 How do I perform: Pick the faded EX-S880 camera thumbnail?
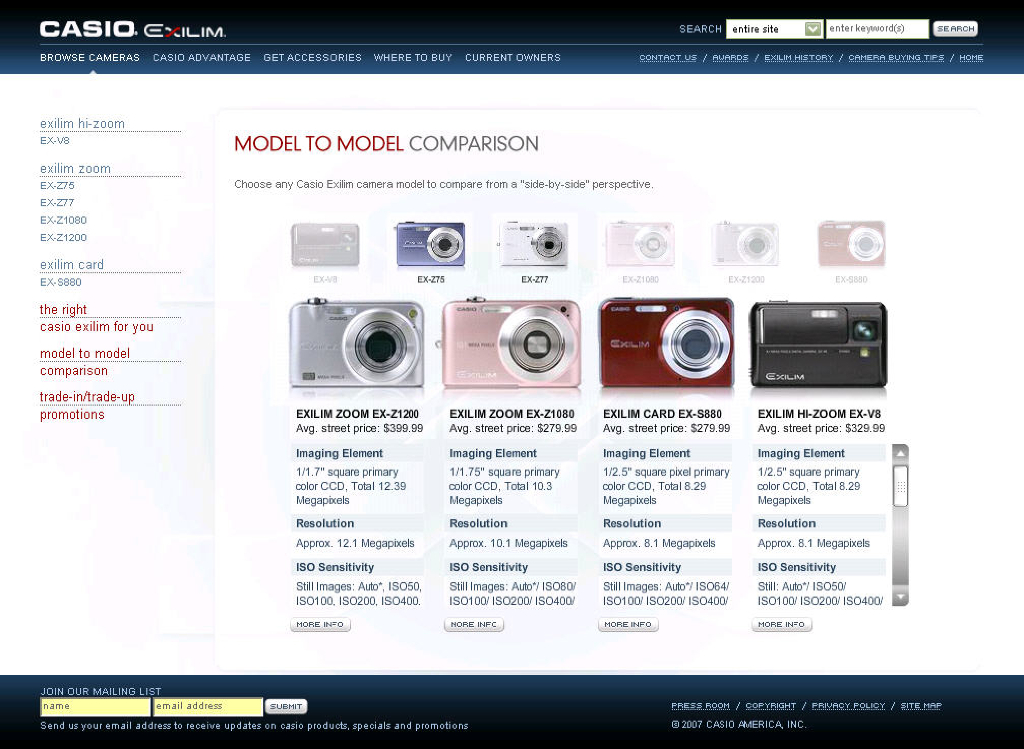[852, 244]
